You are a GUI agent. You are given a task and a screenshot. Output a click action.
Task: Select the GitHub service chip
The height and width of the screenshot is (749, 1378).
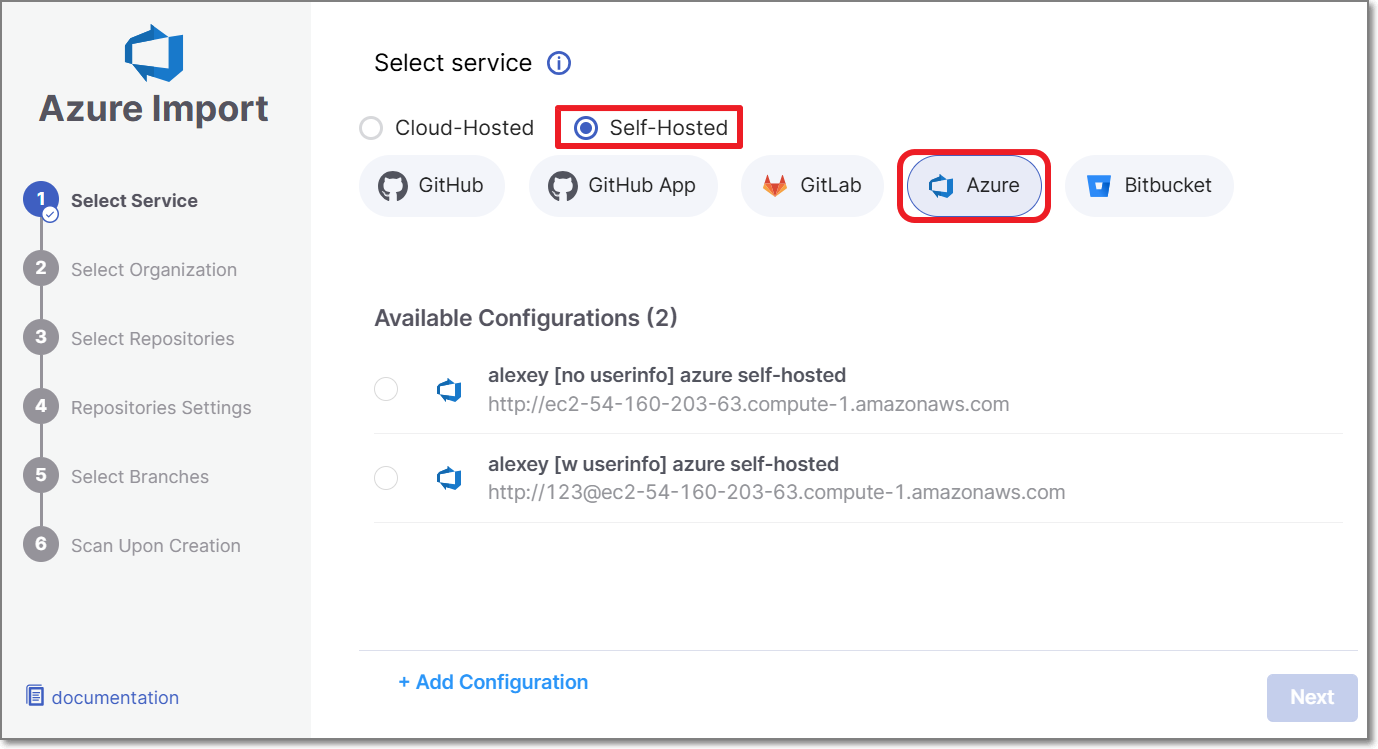(431, 186)
